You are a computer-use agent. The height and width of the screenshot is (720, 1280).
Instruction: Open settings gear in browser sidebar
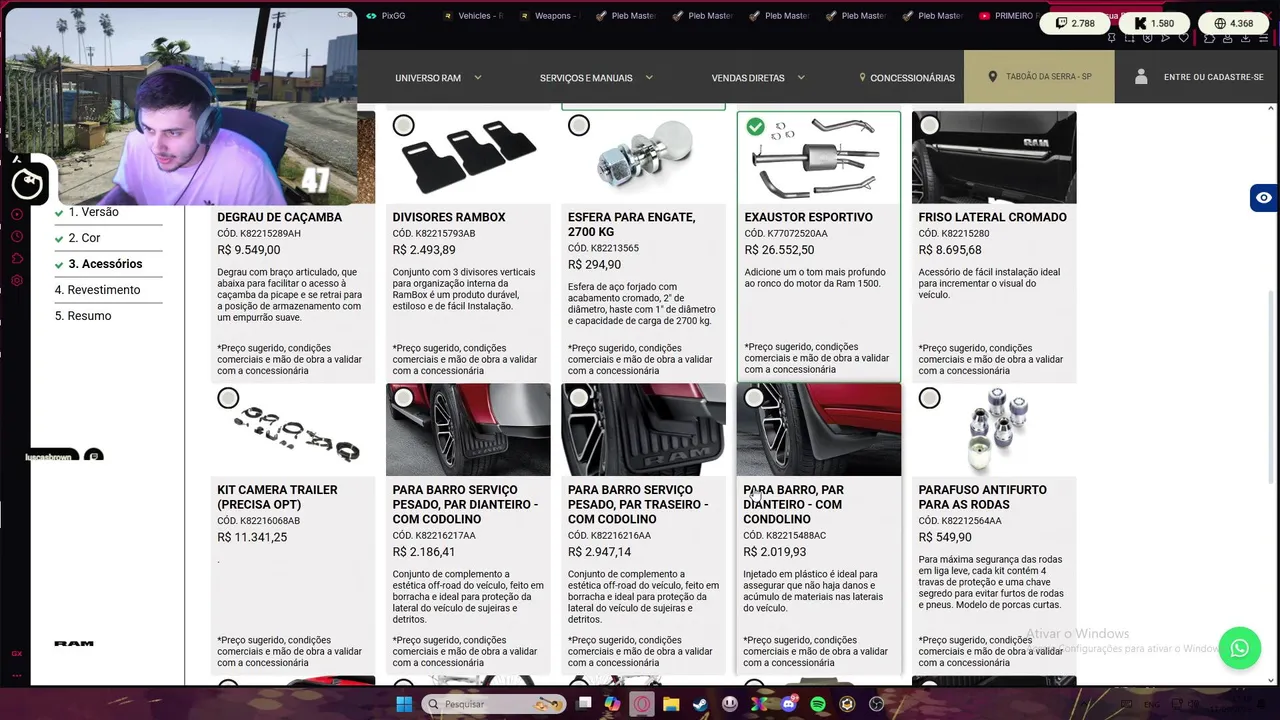point(17,281)
